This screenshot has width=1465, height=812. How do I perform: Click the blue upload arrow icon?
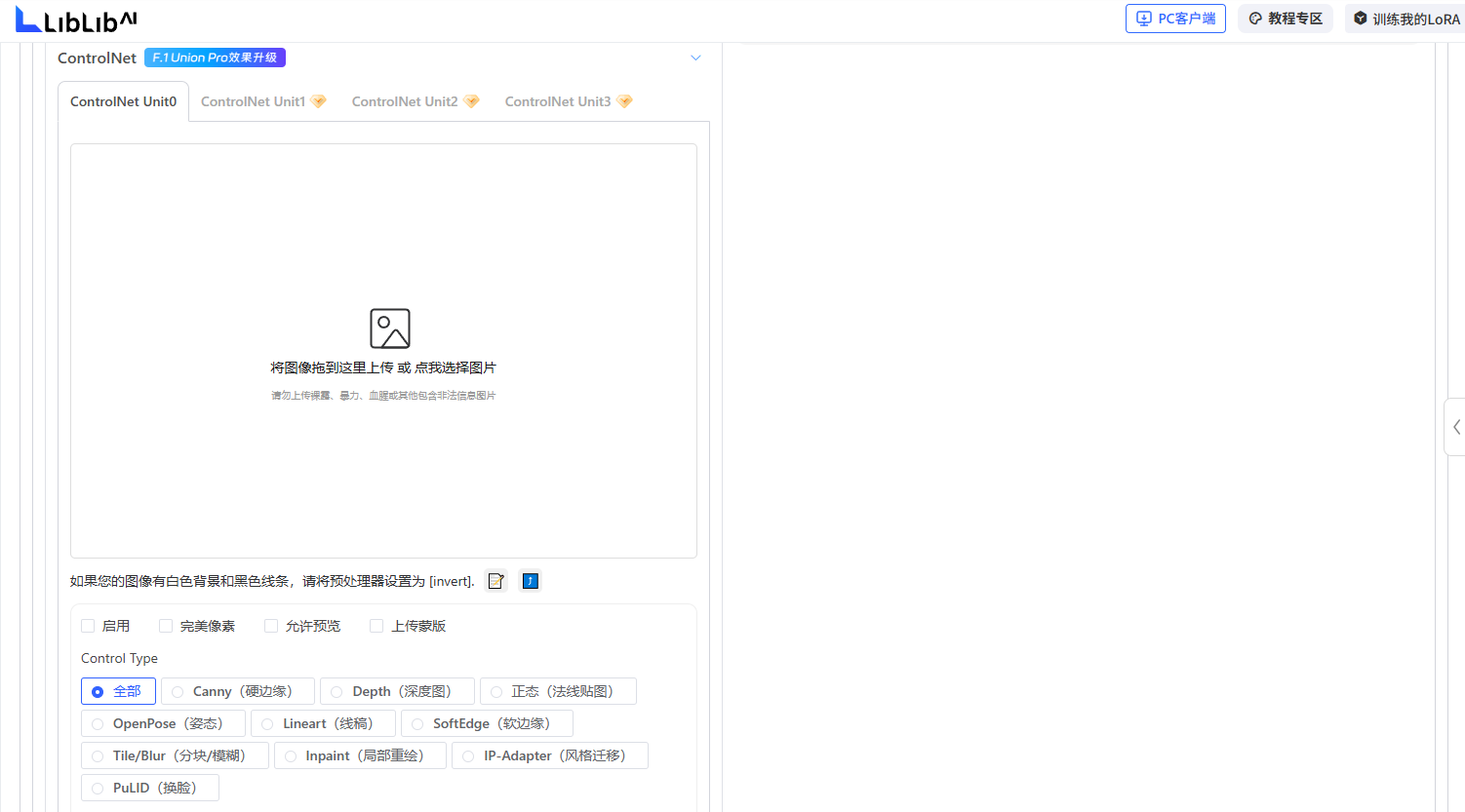point(530,581)
